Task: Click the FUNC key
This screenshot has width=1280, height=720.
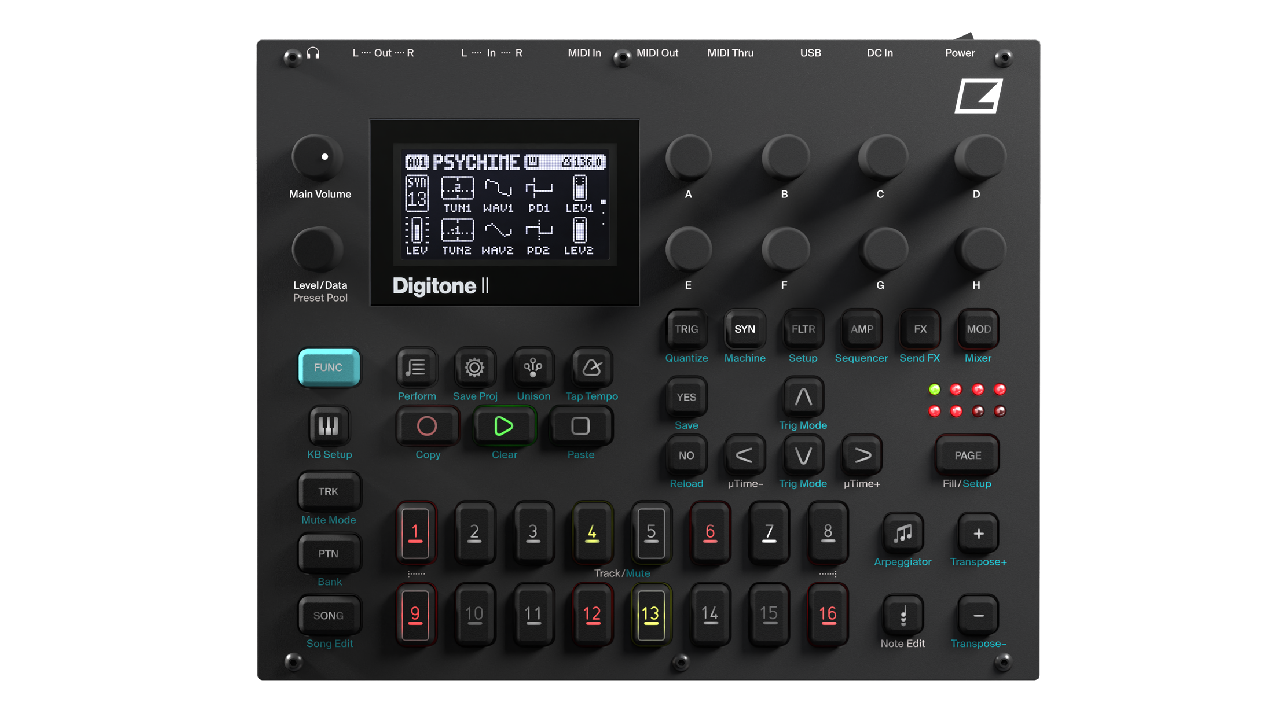Action: 328,368
